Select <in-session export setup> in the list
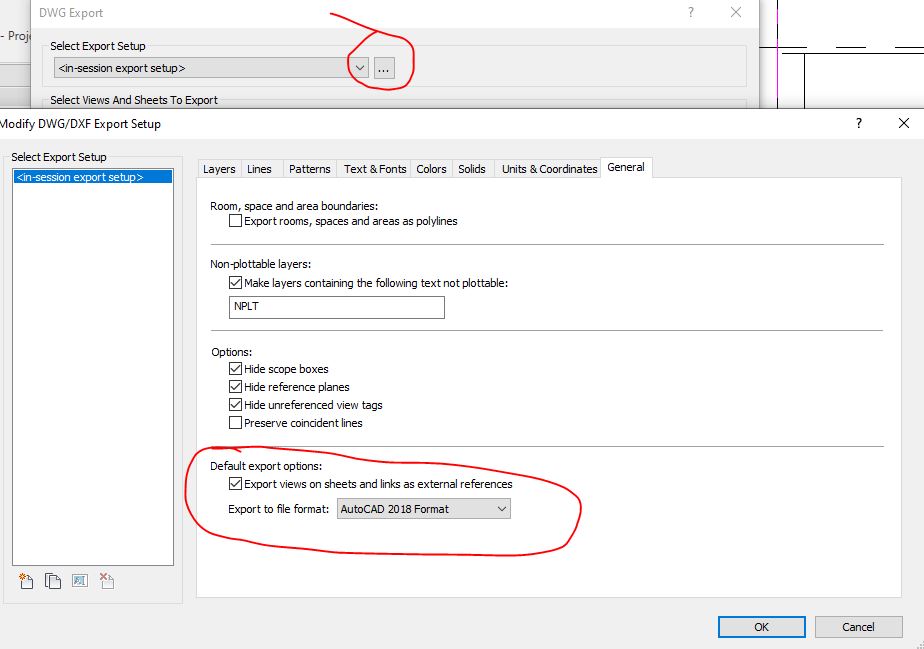 pyautogui.click(x=93, y=177)
